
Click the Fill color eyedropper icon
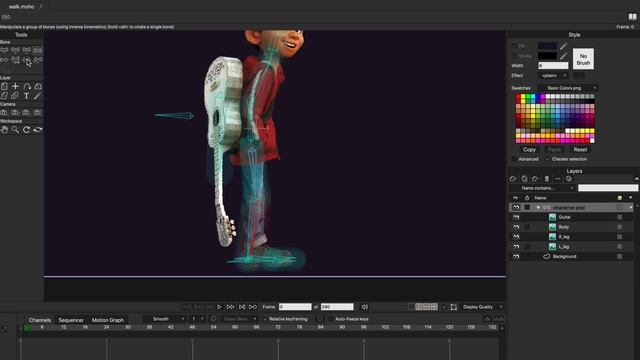(564, 46)
